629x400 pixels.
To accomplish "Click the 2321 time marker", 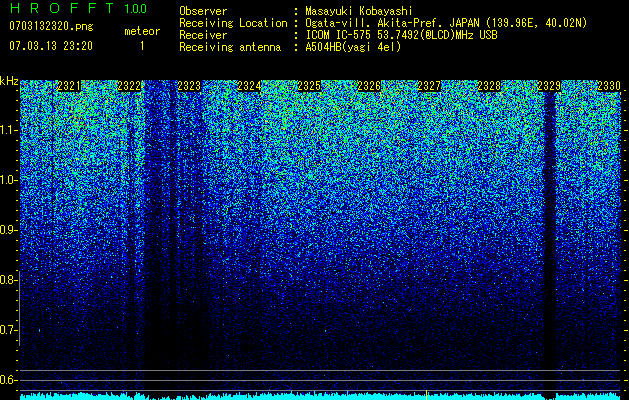I will click(x=69, y=86).
